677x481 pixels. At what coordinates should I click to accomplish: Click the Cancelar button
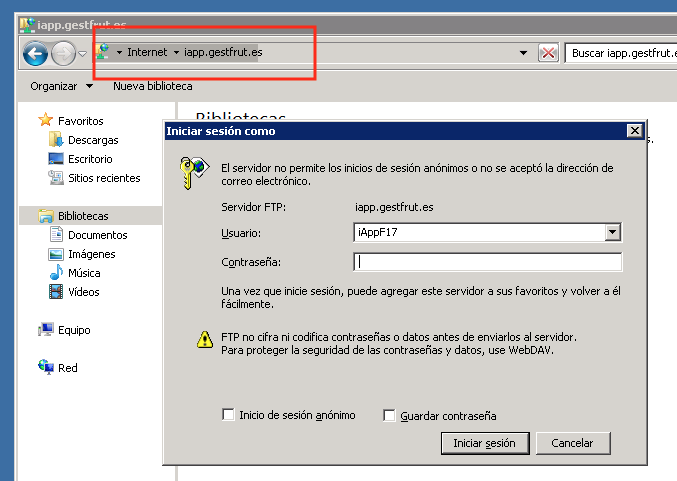tap(573, 443)
